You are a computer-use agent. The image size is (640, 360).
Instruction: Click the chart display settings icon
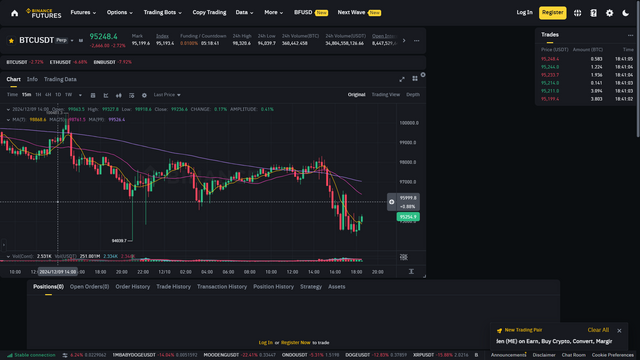pyautogui.click(x=131, y=95)
